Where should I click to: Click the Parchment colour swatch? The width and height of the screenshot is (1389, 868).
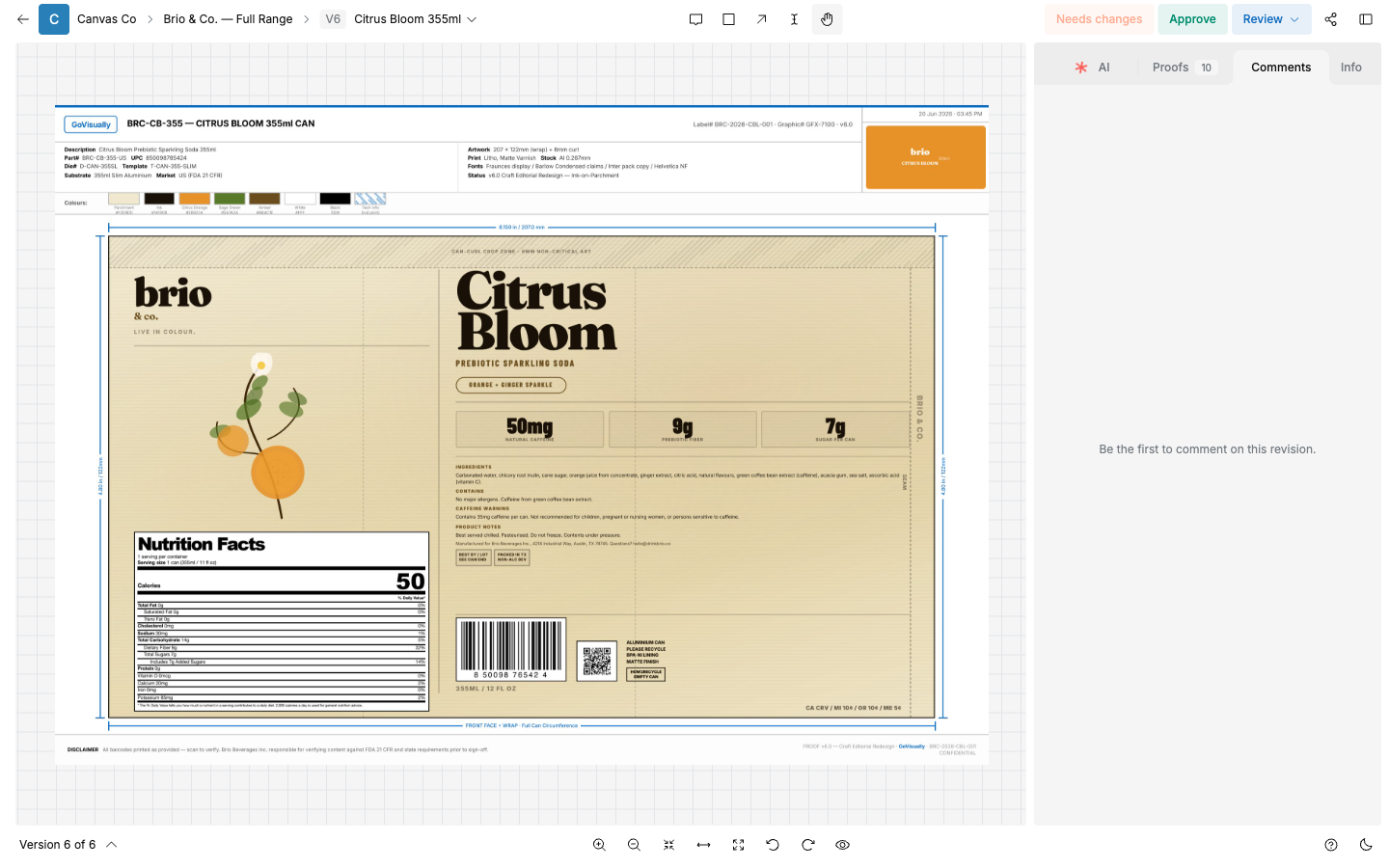[123, 199]
